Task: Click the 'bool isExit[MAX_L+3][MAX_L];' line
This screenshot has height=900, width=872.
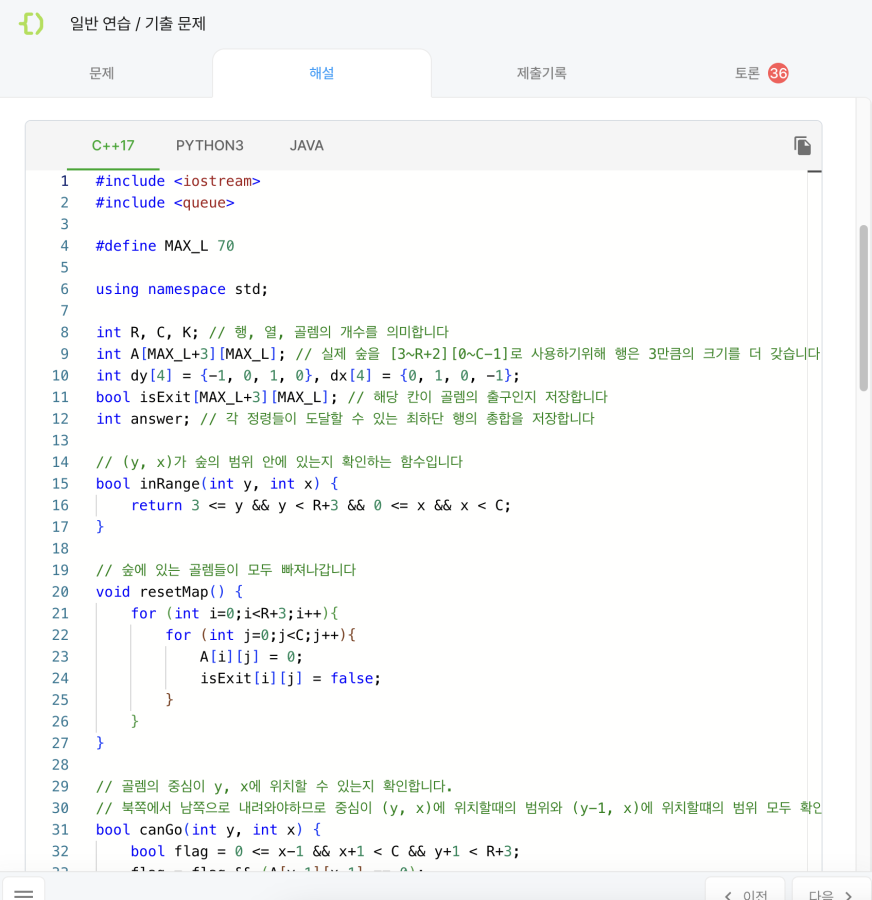Action: pyautogui.click(x=351, y=397)
